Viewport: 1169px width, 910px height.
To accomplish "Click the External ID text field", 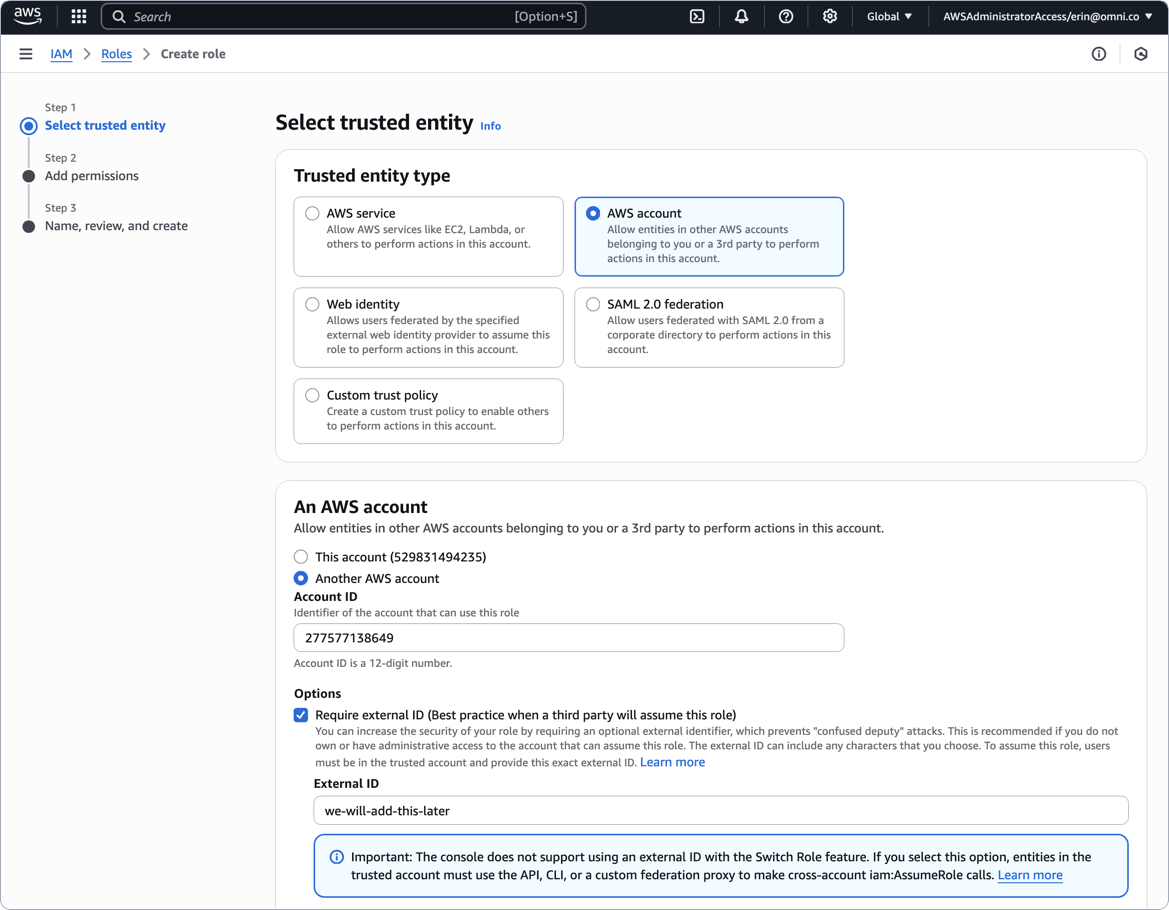I will [720, 810].
